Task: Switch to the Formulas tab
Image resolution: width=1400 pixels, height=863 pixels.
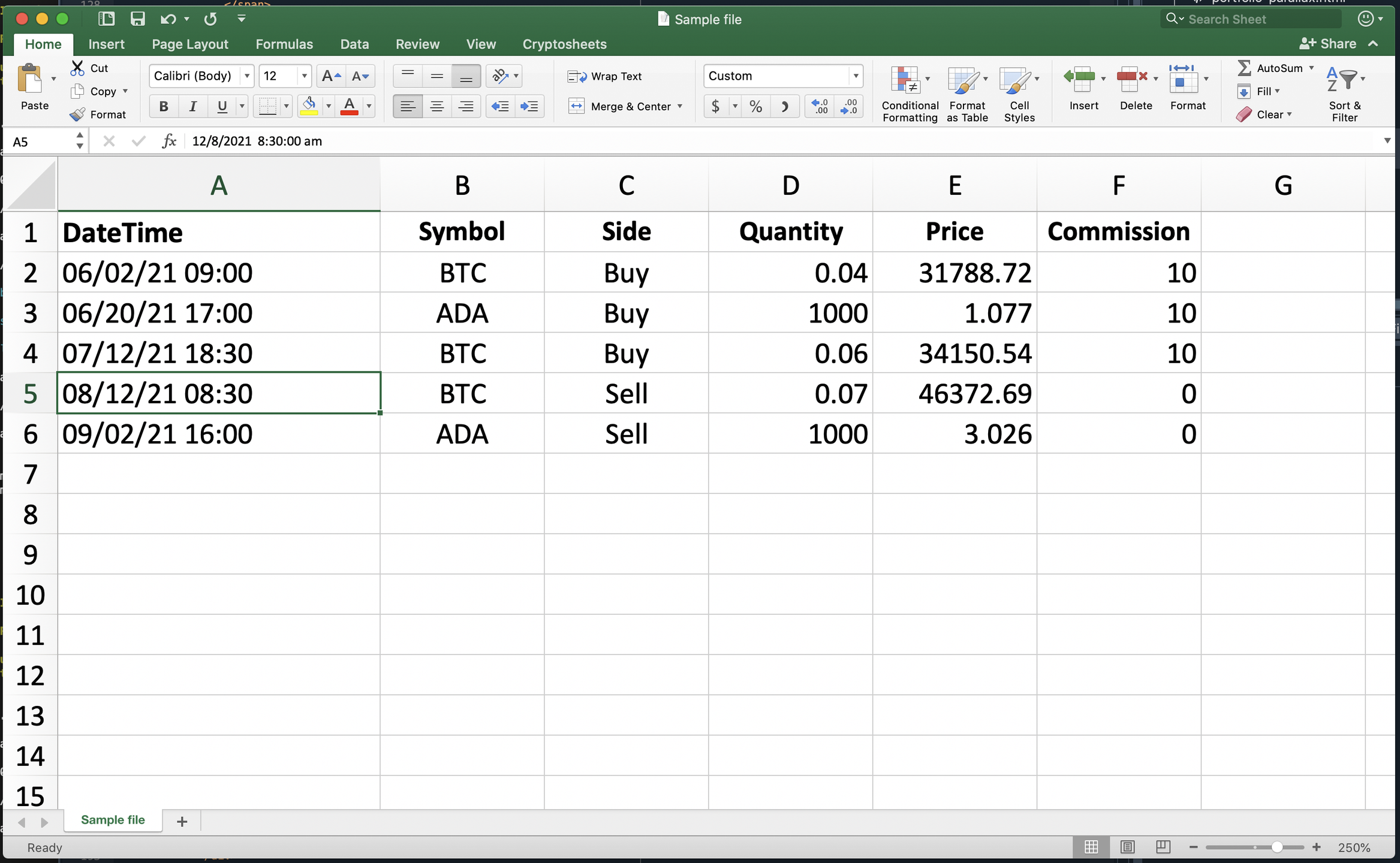Action: (x=284, y=44)
